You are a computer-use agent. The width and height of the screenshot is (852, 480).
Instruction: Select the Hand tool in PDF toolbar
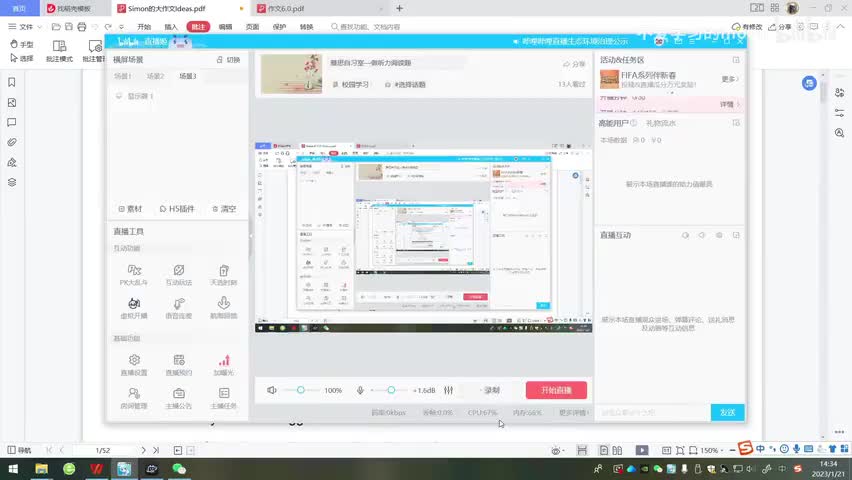22,44
